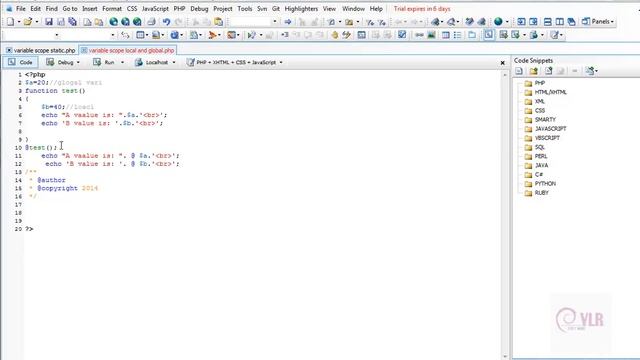640x360 pixels.
Task: Click the Insert image icon
Action: [431, 35]
